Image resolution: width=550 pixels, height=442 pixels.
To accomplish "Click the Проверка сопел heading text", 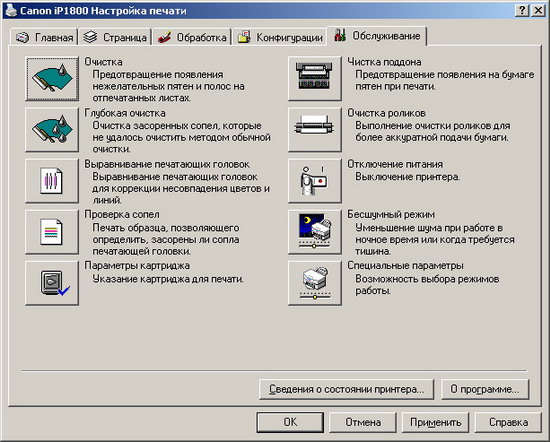I will point(122,214).
